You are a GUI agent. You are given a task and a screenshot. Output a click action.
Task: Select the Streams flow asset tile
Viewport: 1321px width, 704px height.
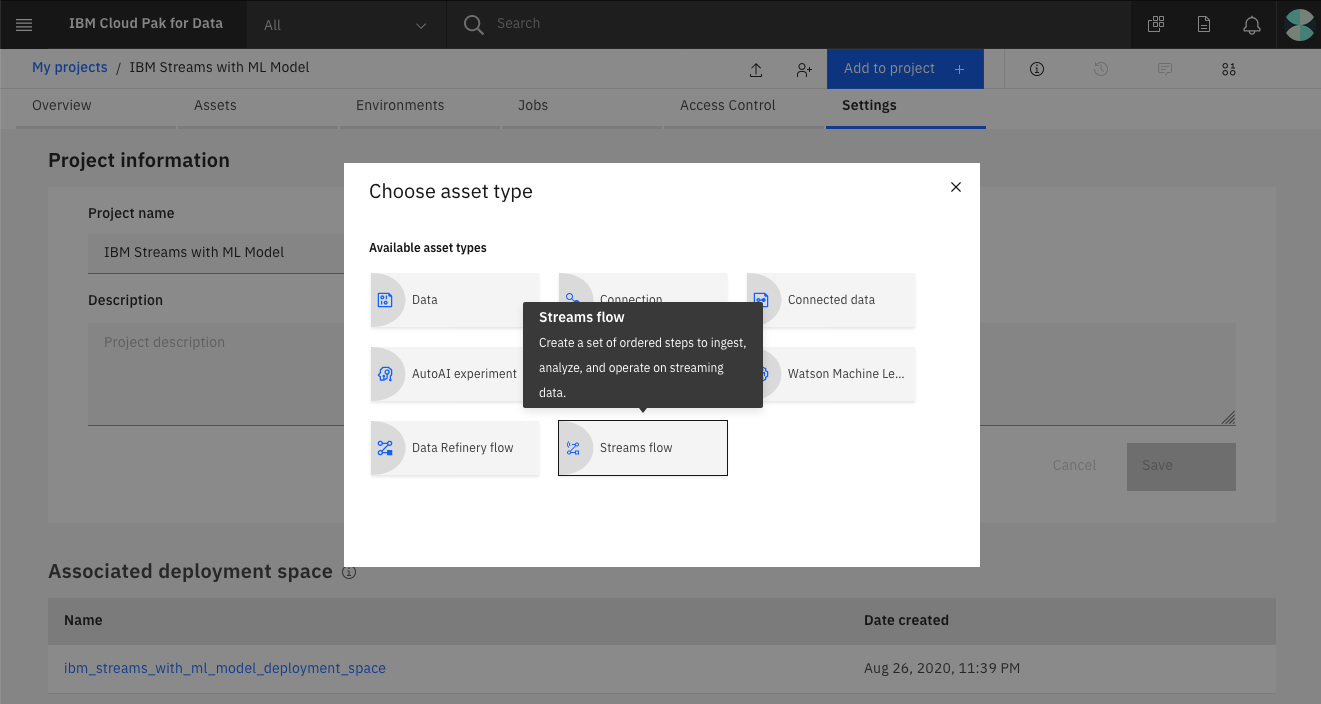click(x=643, y=448)
